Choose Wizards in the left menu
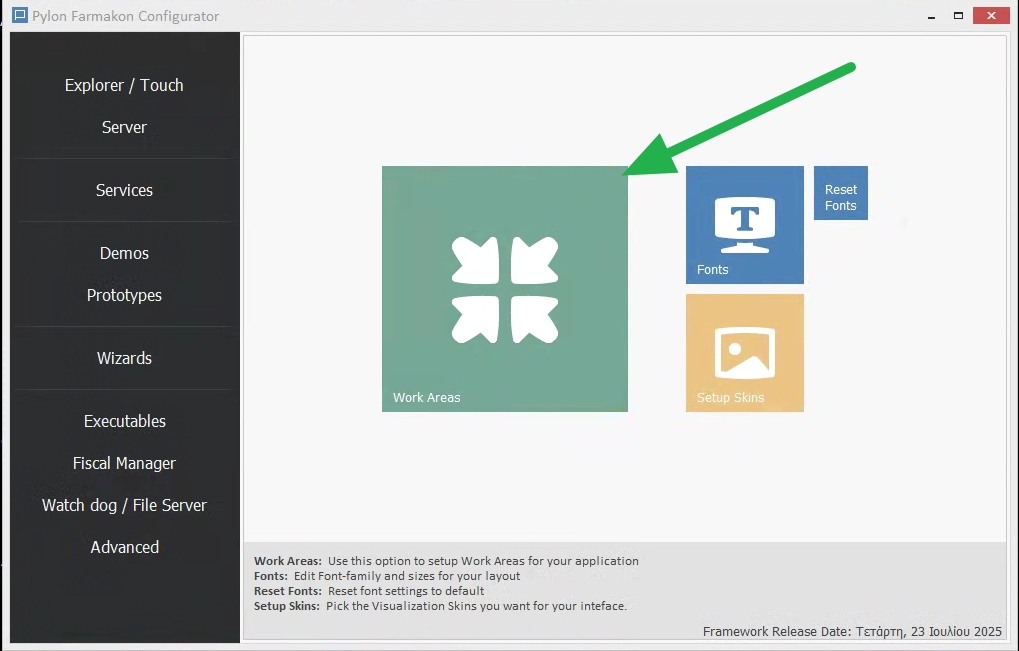This screenshot has width=1019, height=651. click(x=124, y=358)
